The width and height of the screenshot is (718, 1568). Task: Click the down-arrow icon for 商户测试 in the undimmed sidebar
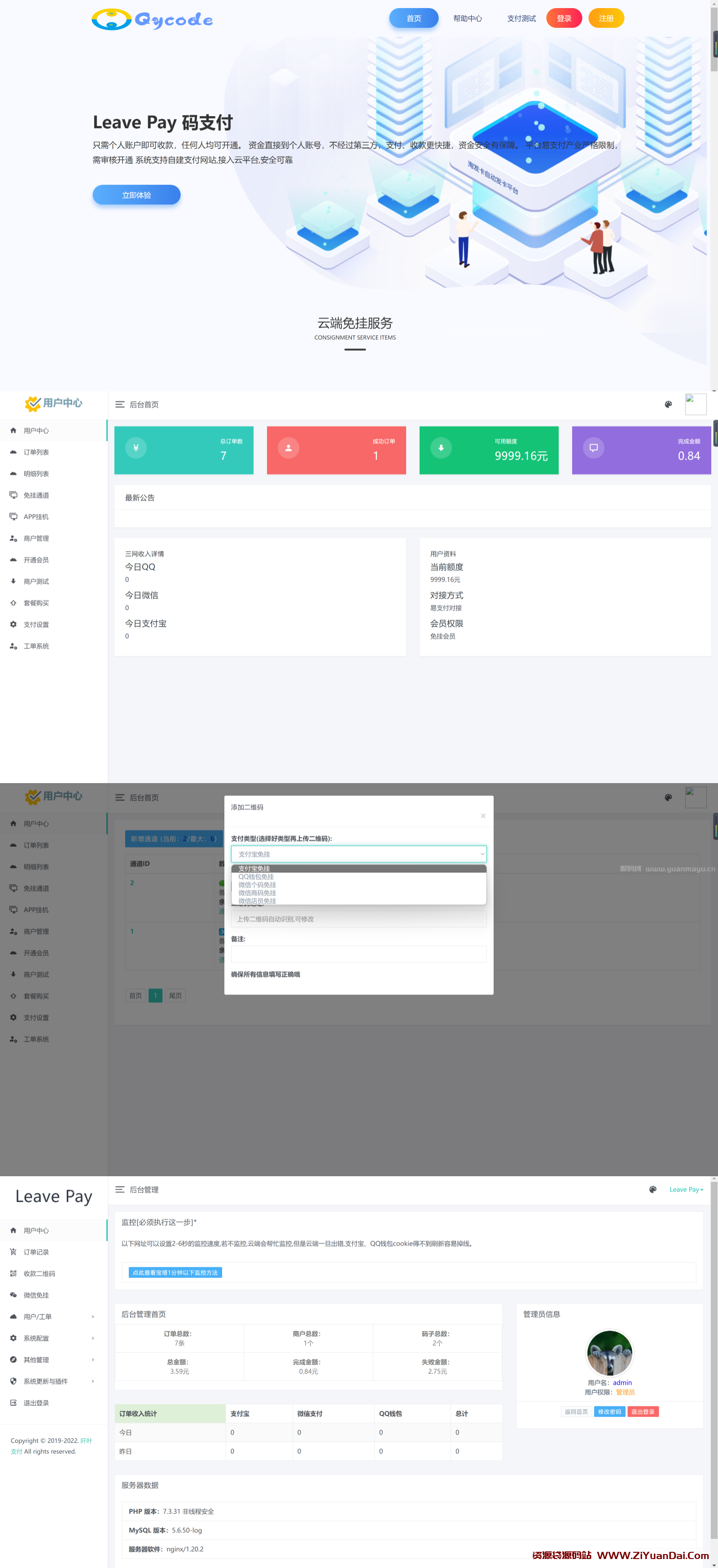click(x=13, y=581)
